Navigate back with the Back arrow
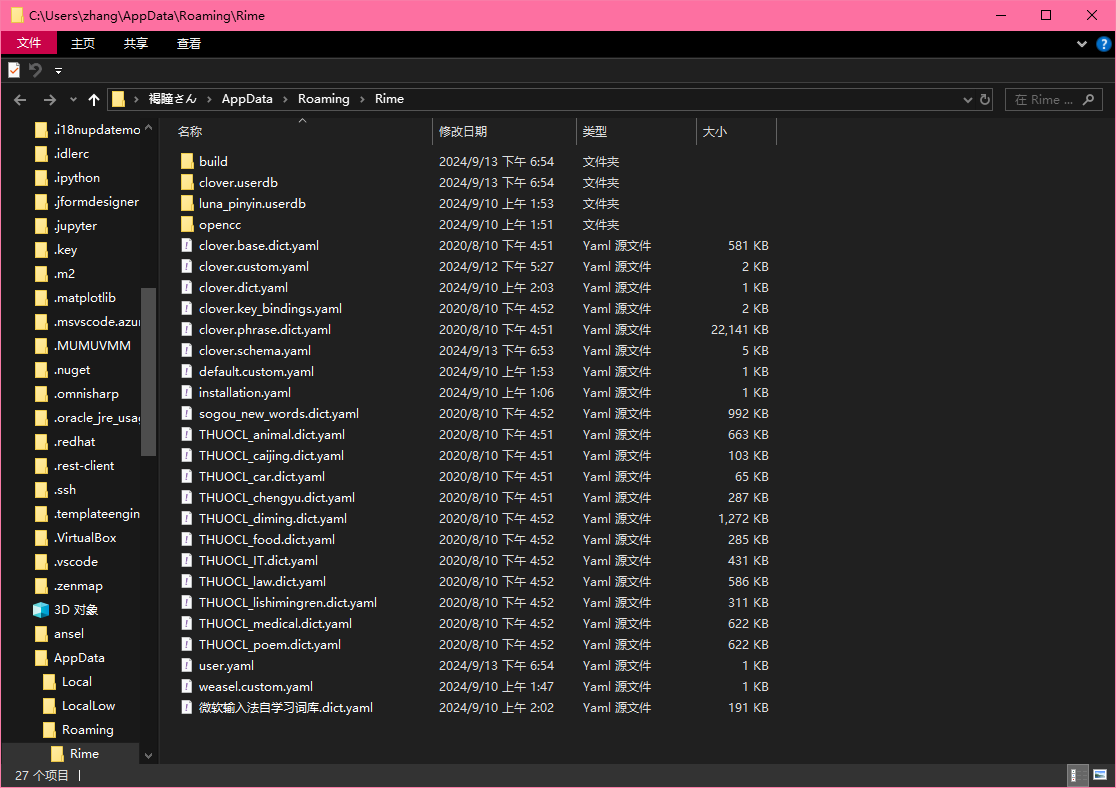This screenshot has width=1116, height=788. 20,99
